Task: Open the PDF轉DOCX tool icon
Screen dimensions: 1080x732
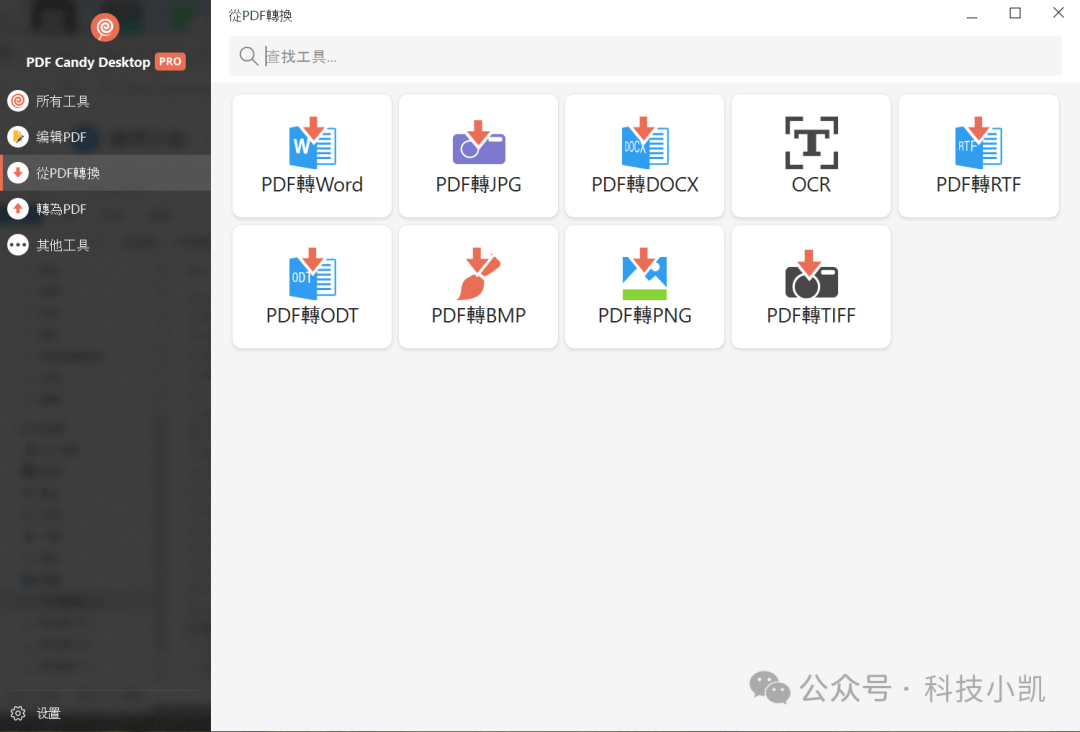Action: coord(645,143)
